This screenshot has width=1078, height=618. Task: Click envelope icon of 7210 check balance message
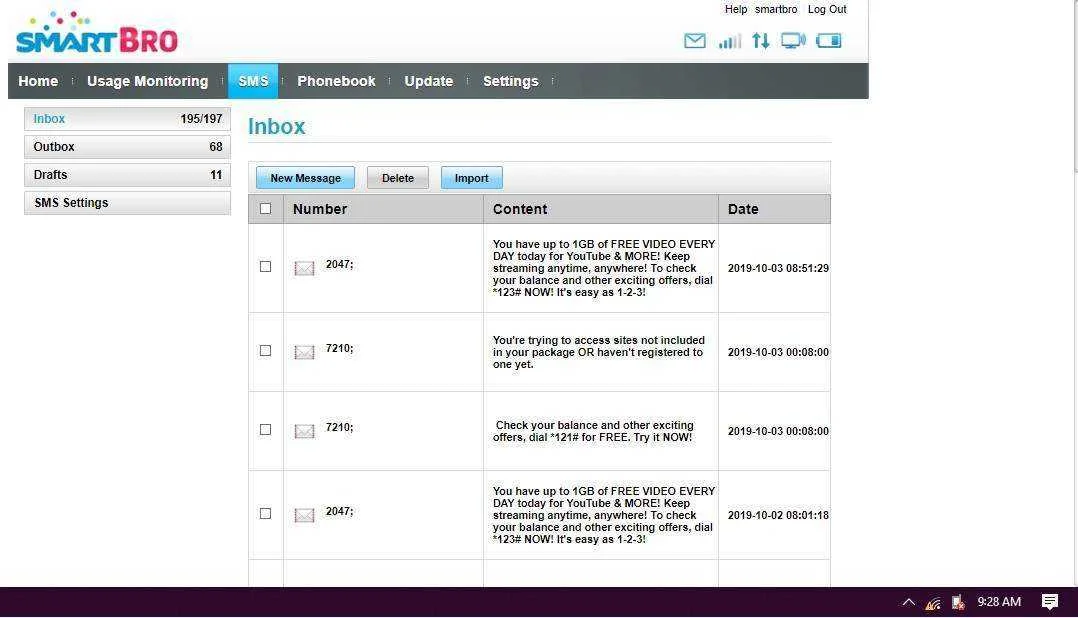click(304, 431)
